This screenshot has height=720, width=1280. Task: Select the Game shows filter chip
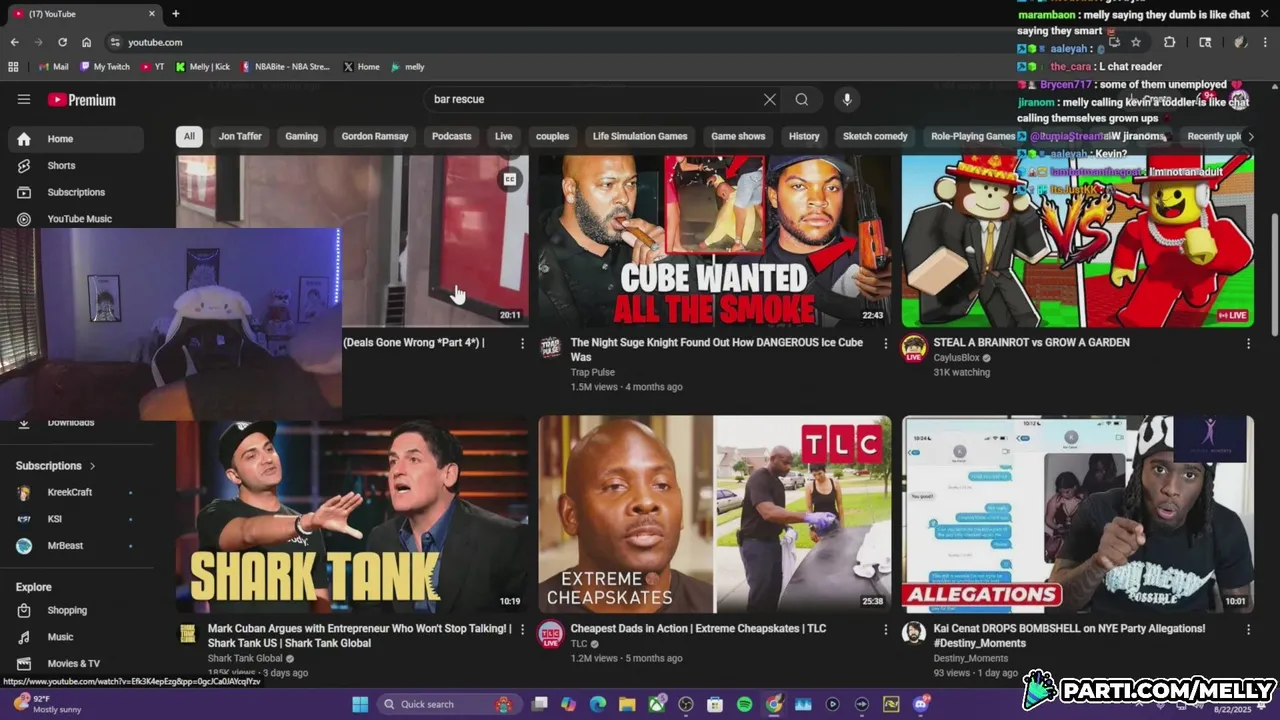[x=738, y=136]
